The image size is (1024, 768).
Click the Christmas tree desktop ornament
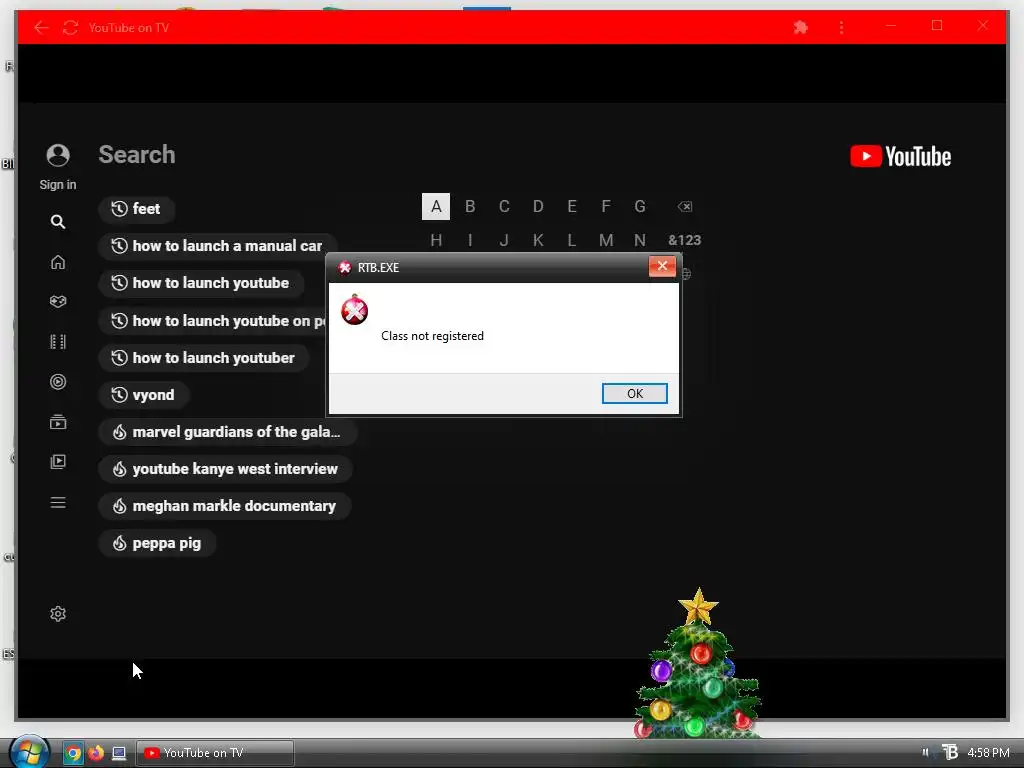click(x=697, y=664)
